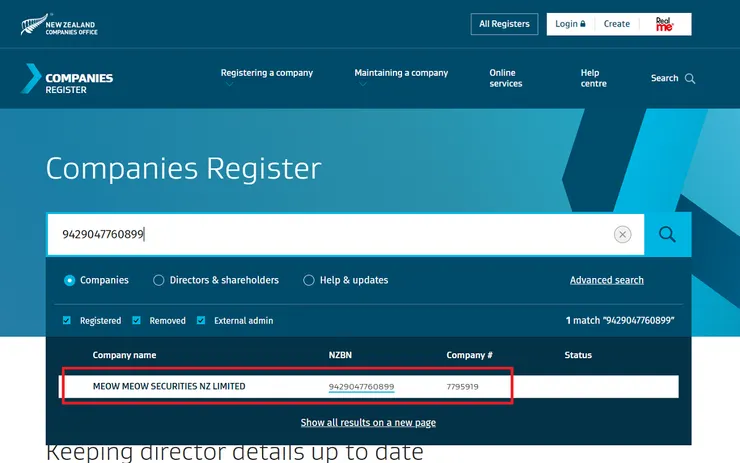This screenshot has height=463, width=740.
Task: Select Directors & shareholders radio button
Action: (x=159, y=280)
